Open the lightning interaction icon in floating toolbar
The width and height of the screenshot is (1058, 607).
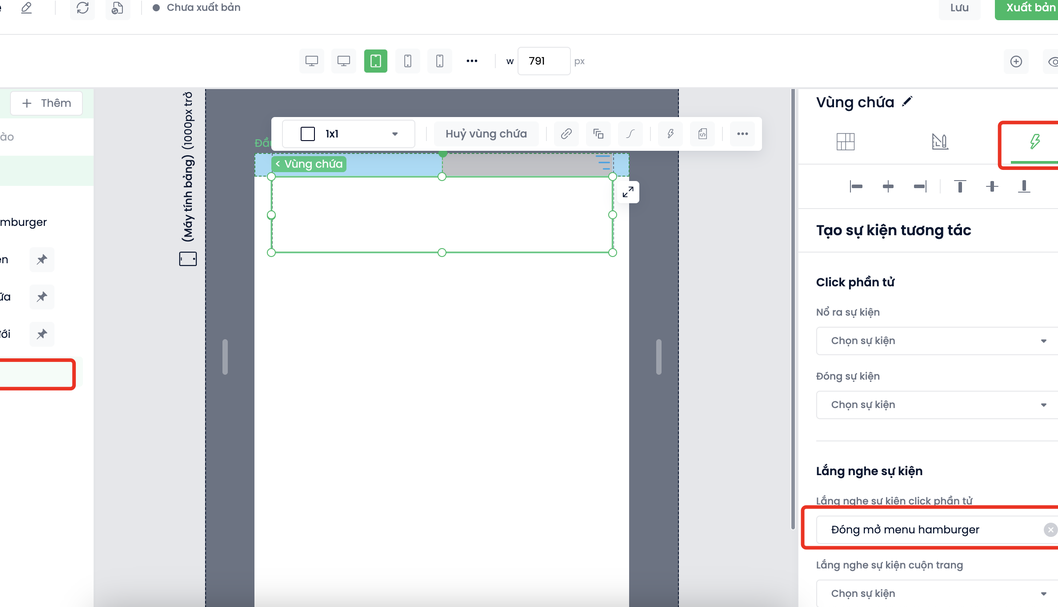[670, 134]
